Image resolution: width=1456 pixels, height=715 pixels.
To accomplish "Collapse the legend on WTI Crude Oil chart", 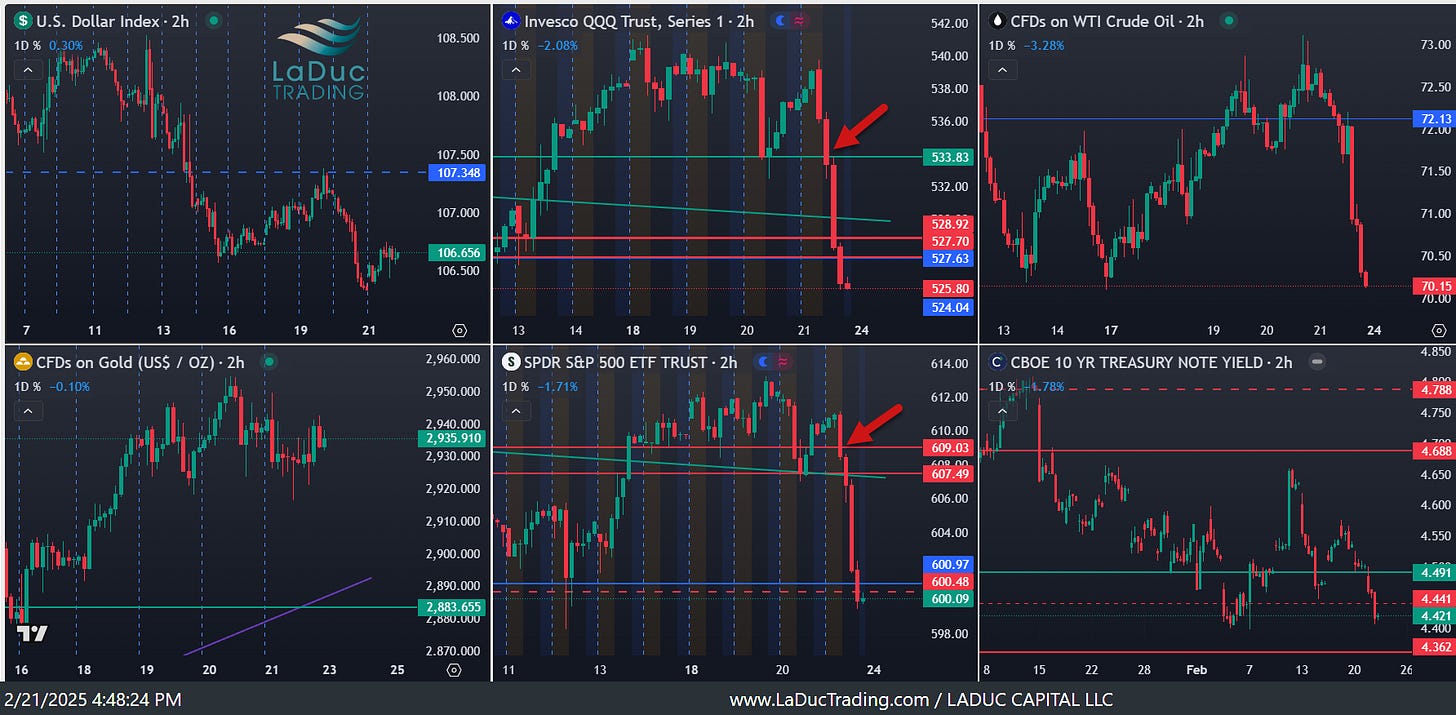I will coord(1002,70).
